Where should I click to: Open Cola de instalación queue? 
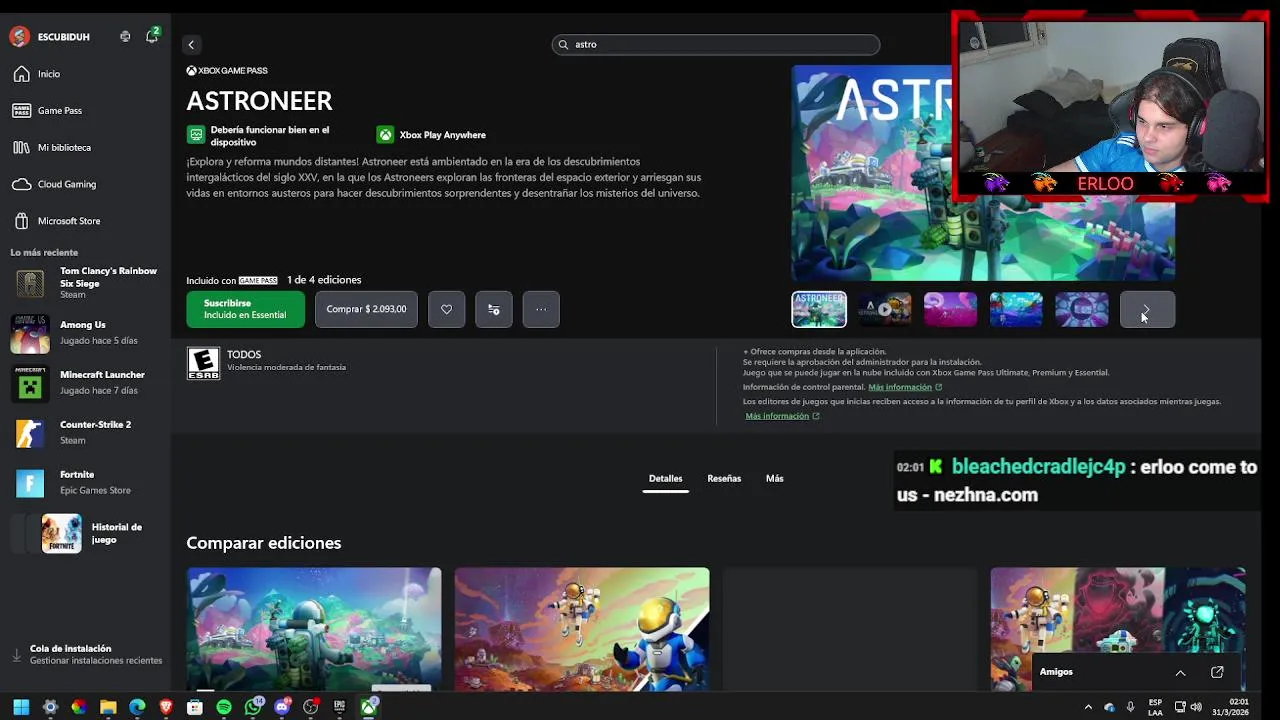point(85,654)
